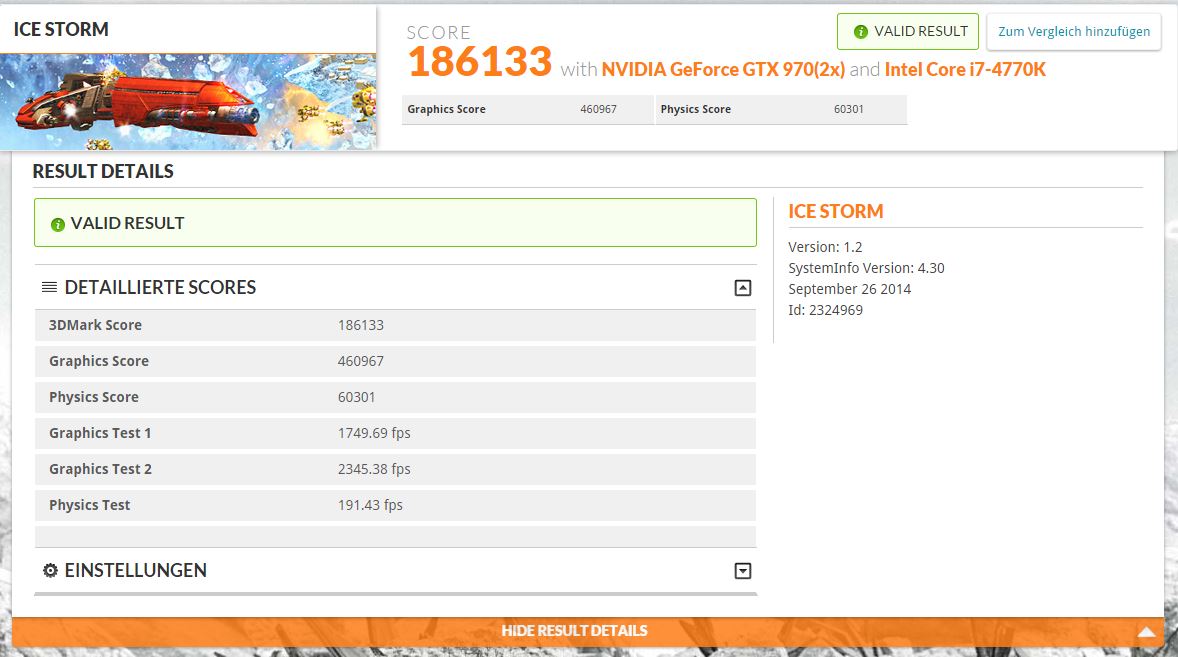Select the Physics Score row in details
This screenshot has height=657, width=1178.
click(395, 397)
